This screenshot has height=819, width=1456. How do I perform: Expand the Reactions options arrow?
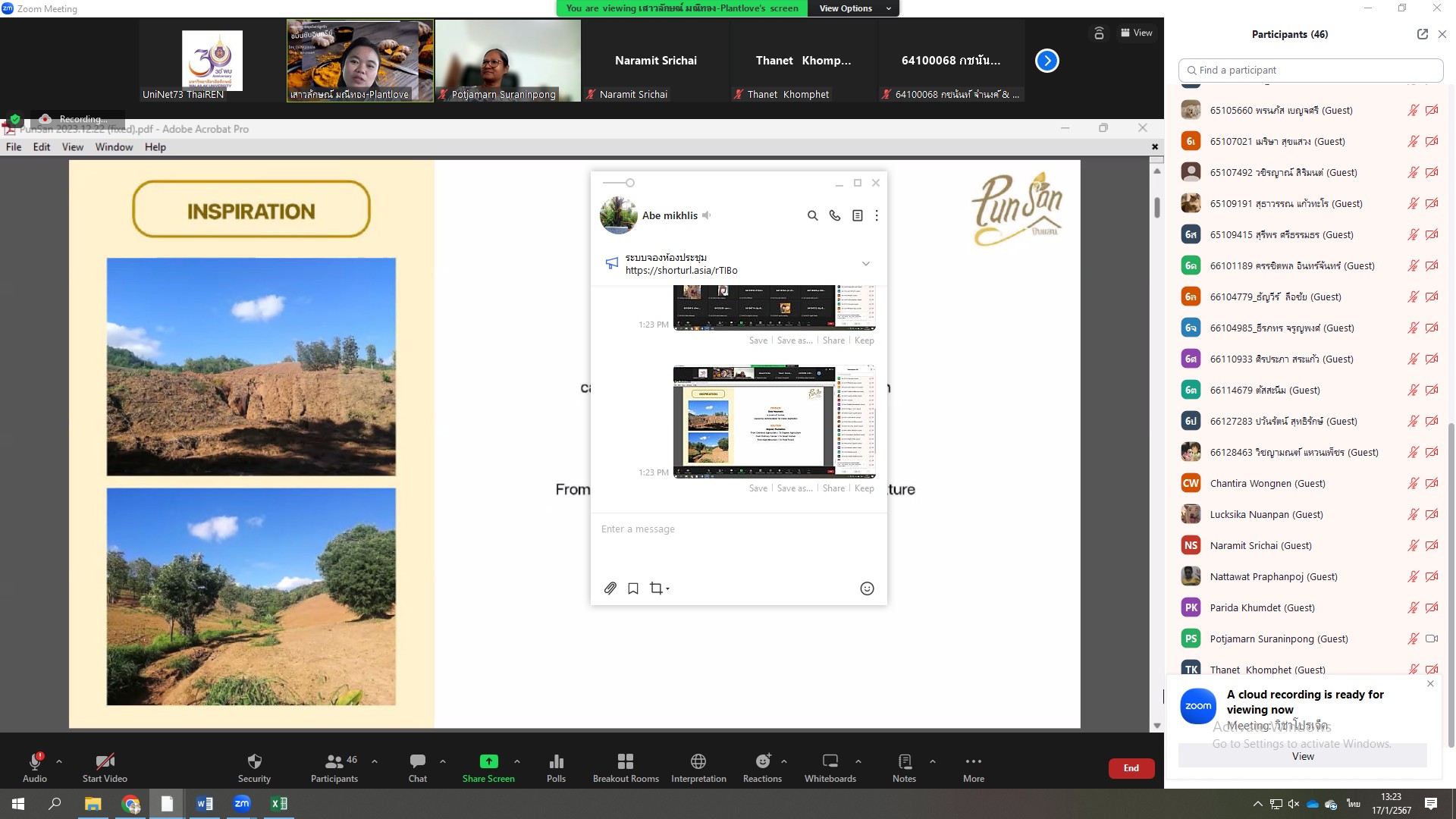784,761
